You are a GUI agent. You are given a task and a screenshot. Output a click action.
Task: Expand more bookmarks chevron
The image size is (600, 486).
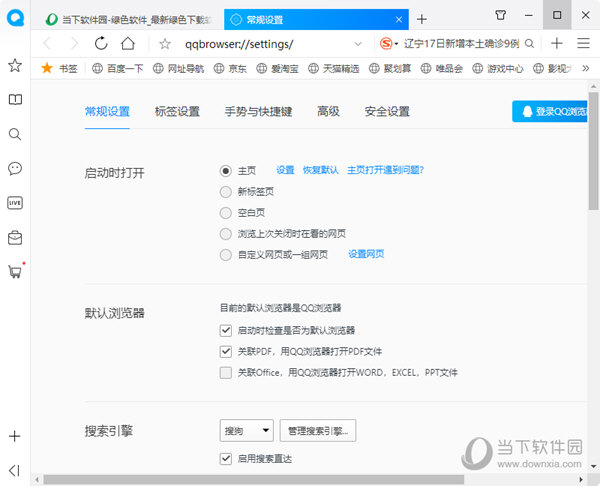point(585,68)
